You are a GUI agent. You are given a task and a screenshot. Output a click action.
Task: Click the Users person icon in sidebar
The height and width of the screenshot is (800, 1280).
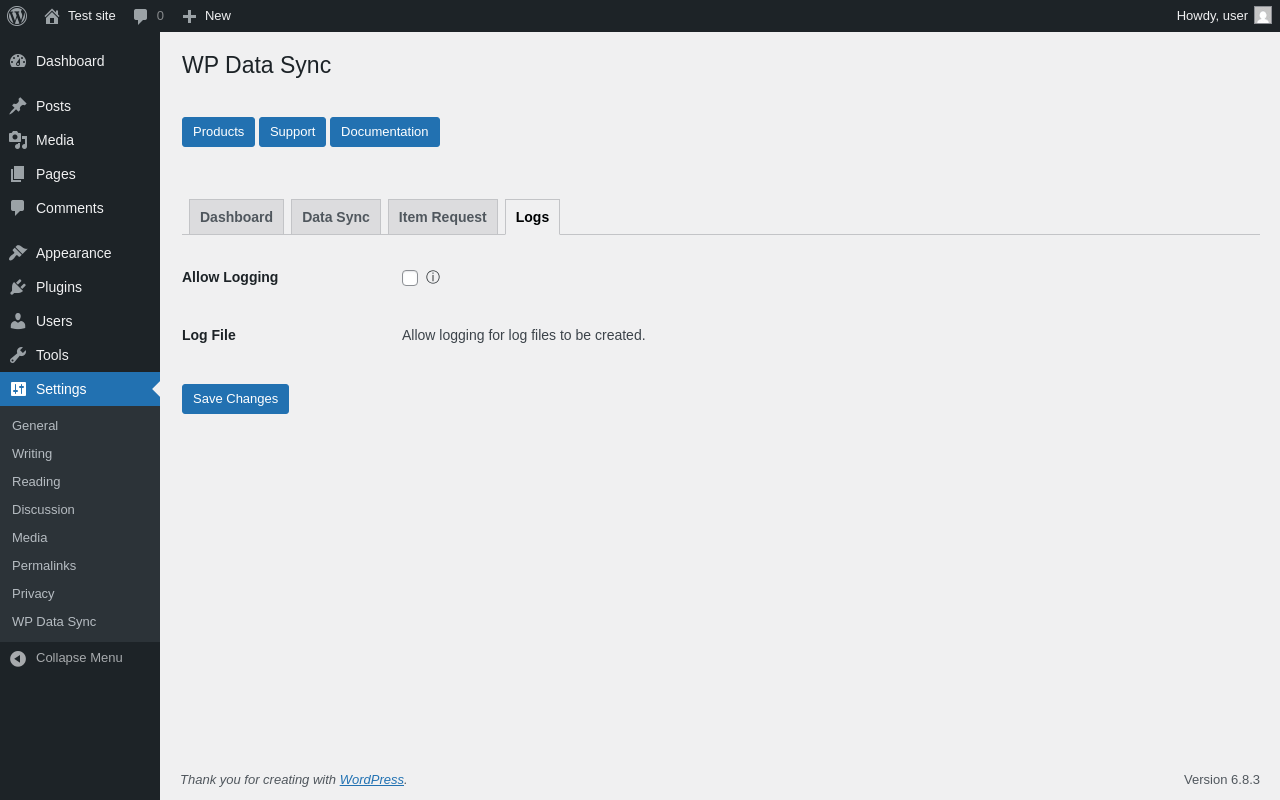point(18,321)
